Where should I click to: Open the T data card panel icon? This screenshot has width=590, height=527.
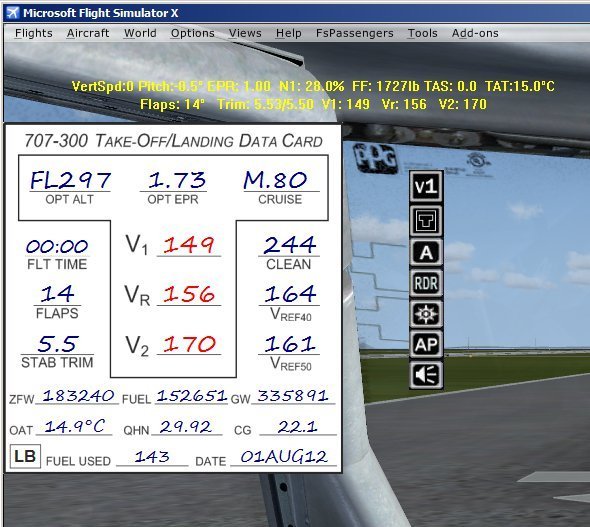tap(426, 220)
